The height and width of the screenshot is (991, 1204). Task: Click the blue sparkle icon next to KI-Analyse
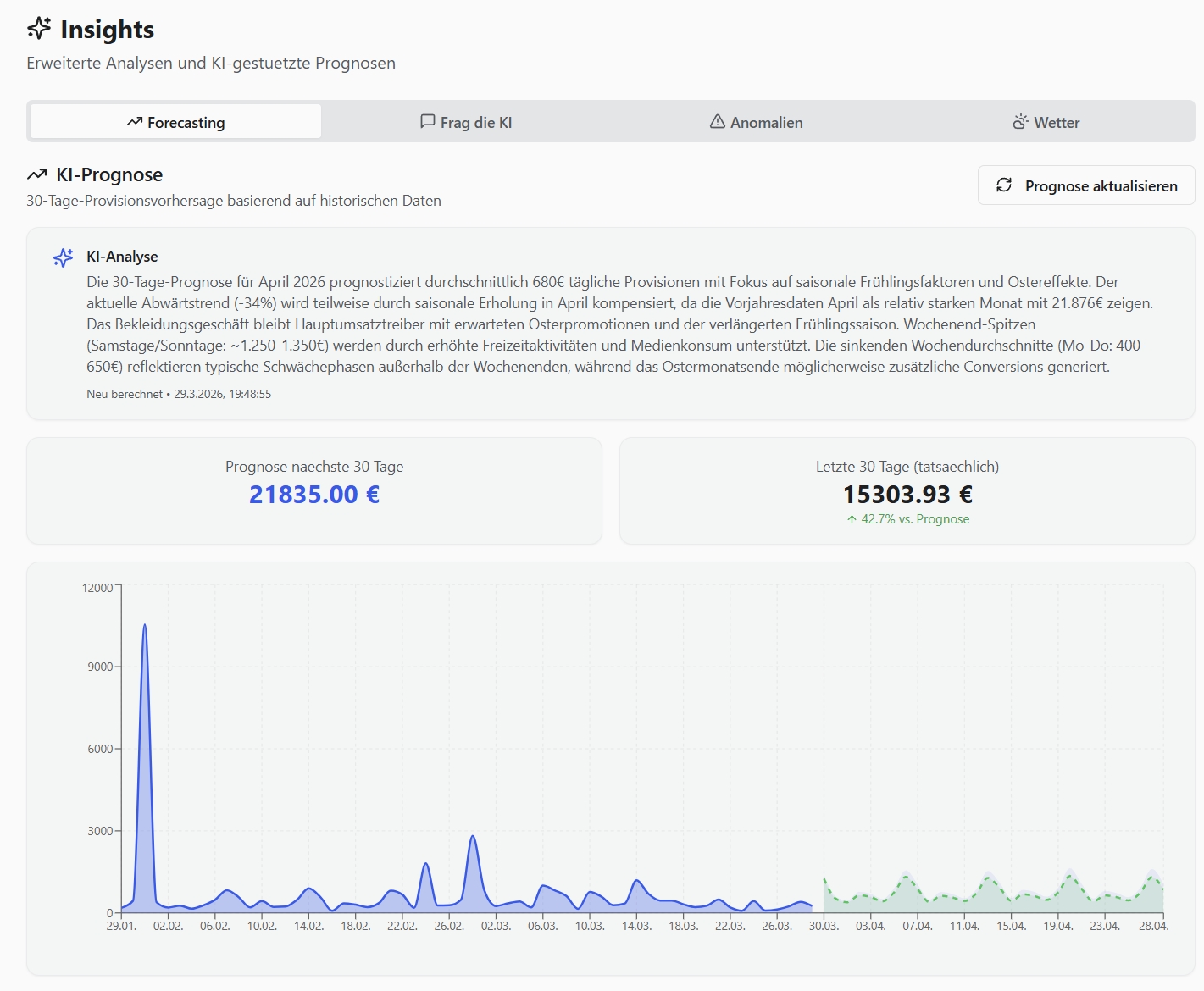[x=64, y=257]
